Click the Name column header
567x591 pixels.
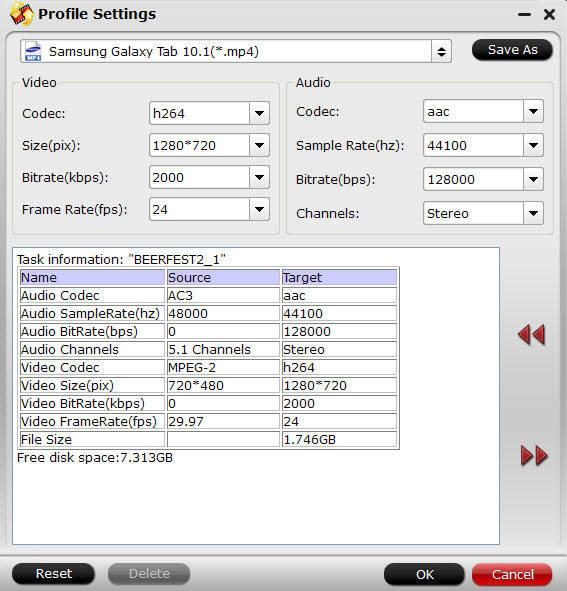pyautogui.click(x=92, y=277)
